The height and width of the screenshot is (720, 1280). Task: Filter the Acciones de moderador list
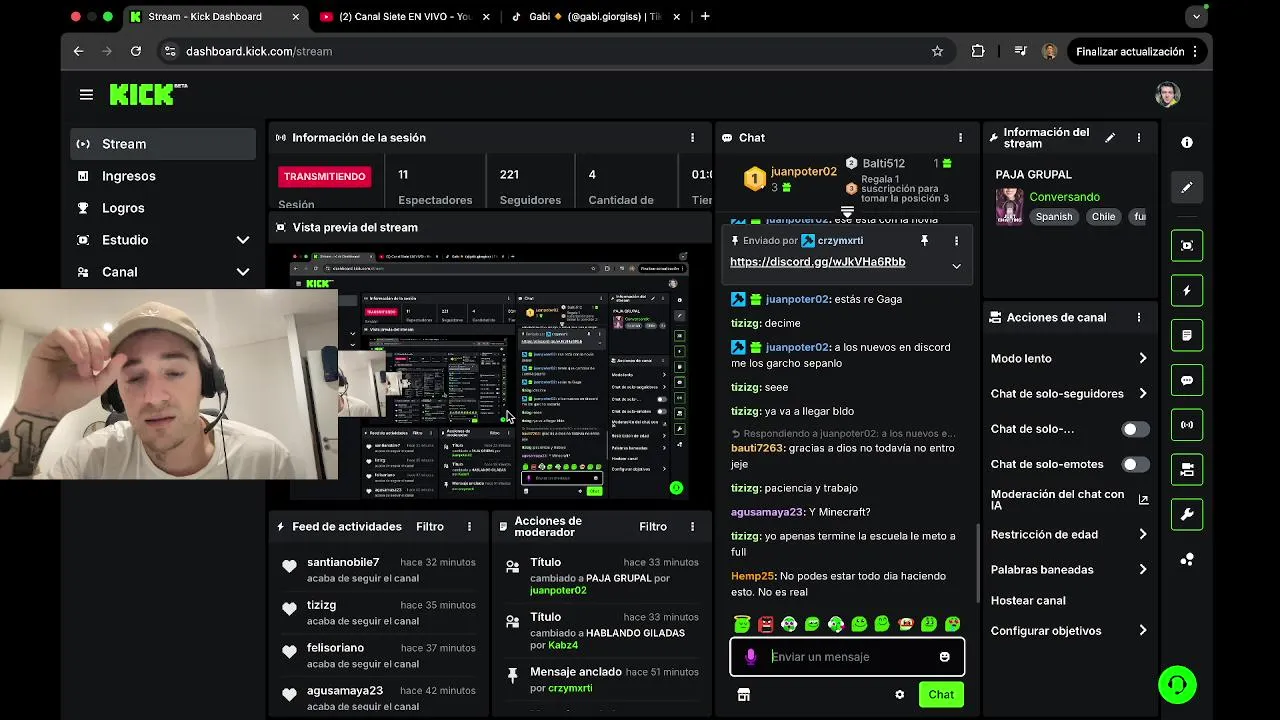pos(653,527)
